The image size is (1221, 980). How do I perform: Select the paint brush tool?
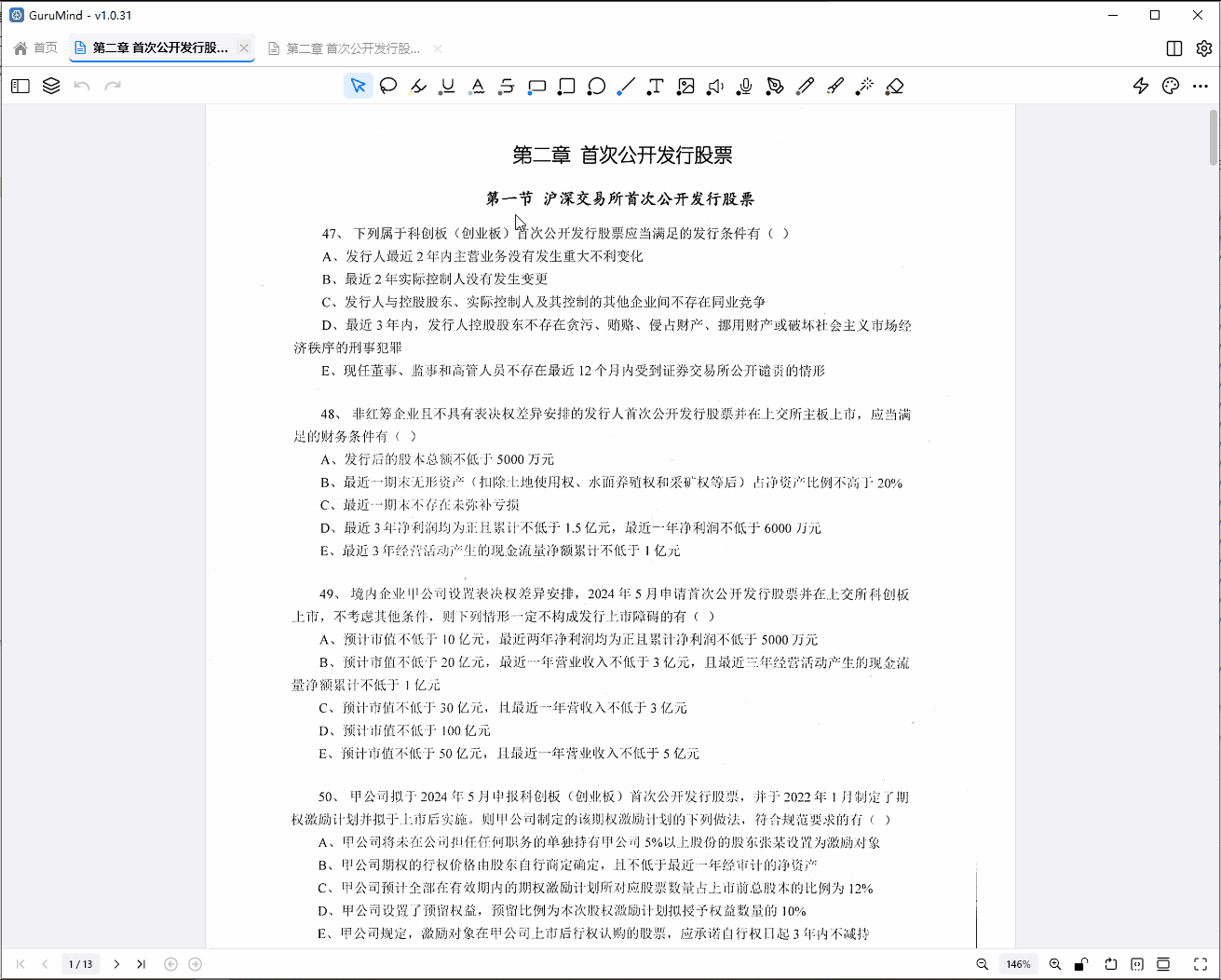pos(835,86)
